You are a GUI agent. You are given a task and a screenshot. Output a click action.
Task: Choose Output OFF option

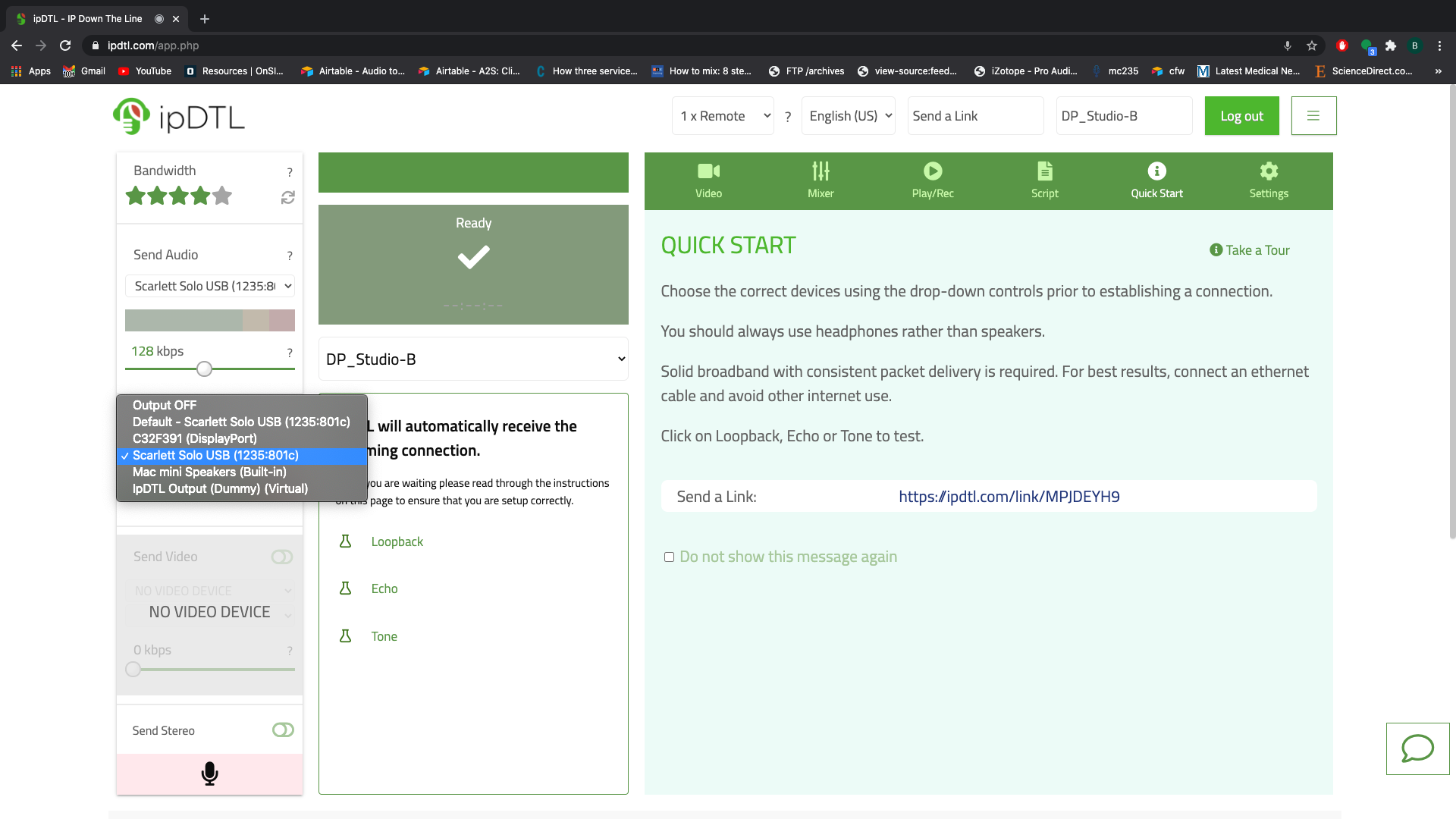[x=242, y=406]
